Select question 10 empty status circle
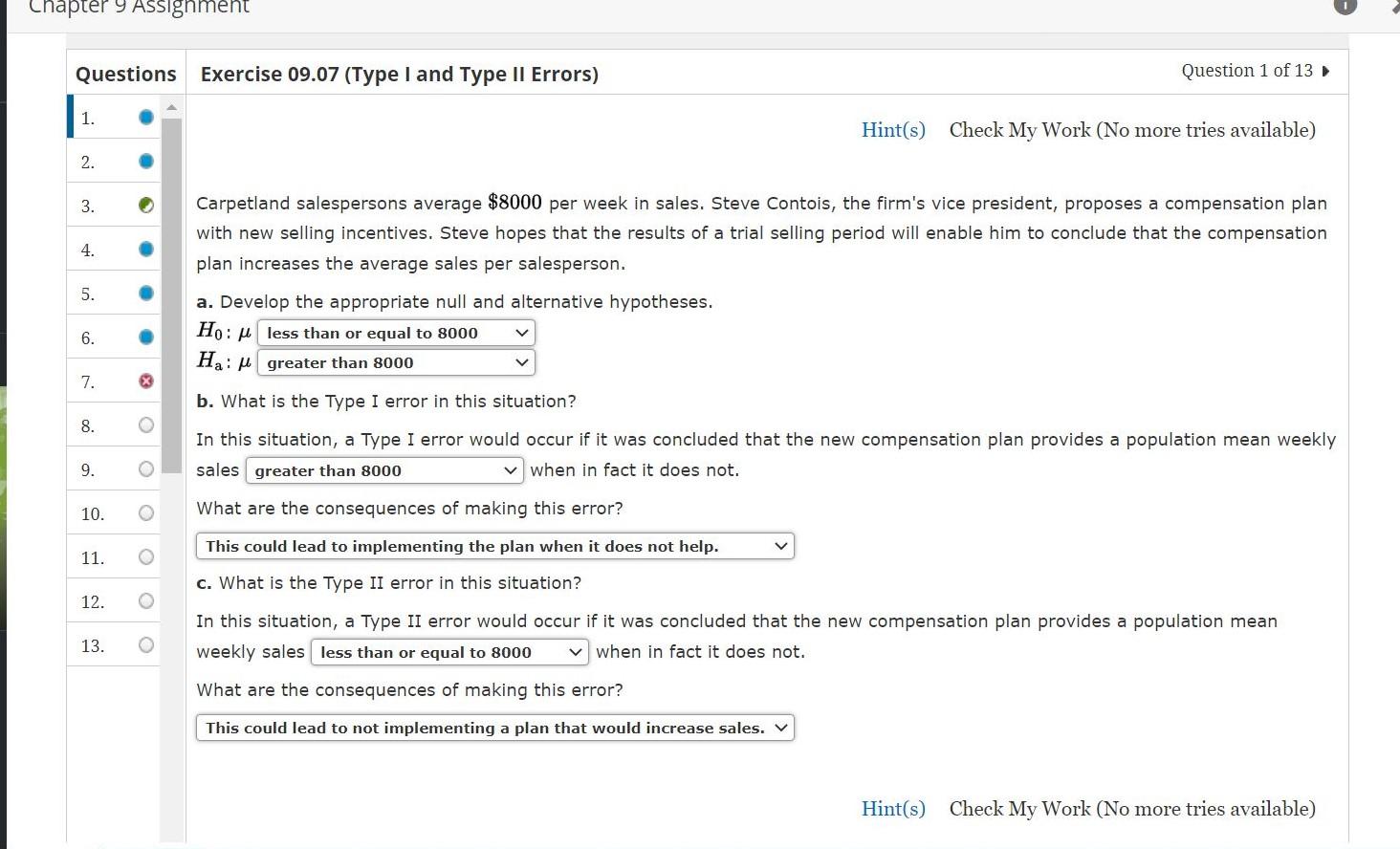The width and height of the screenshot is (1400, 849). pyautogui.click(x=146, y=513)
